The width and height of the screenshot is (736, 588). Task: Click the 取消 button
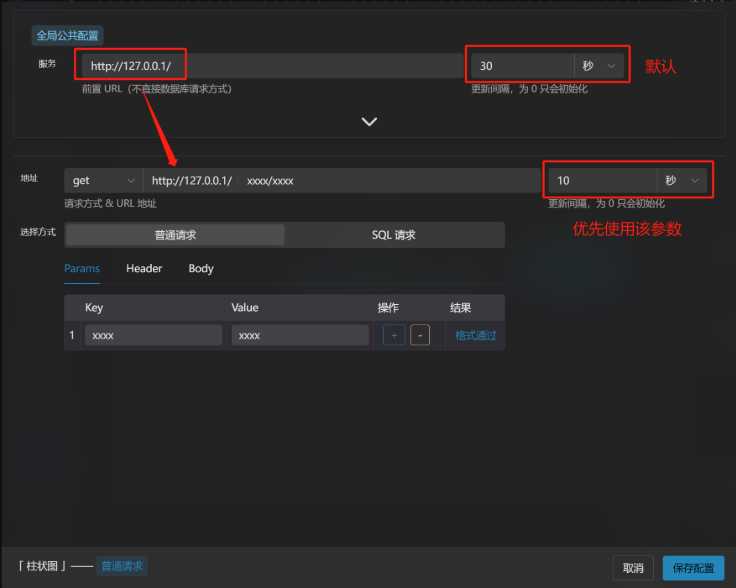pyautogui.click(x=633, y=567)
